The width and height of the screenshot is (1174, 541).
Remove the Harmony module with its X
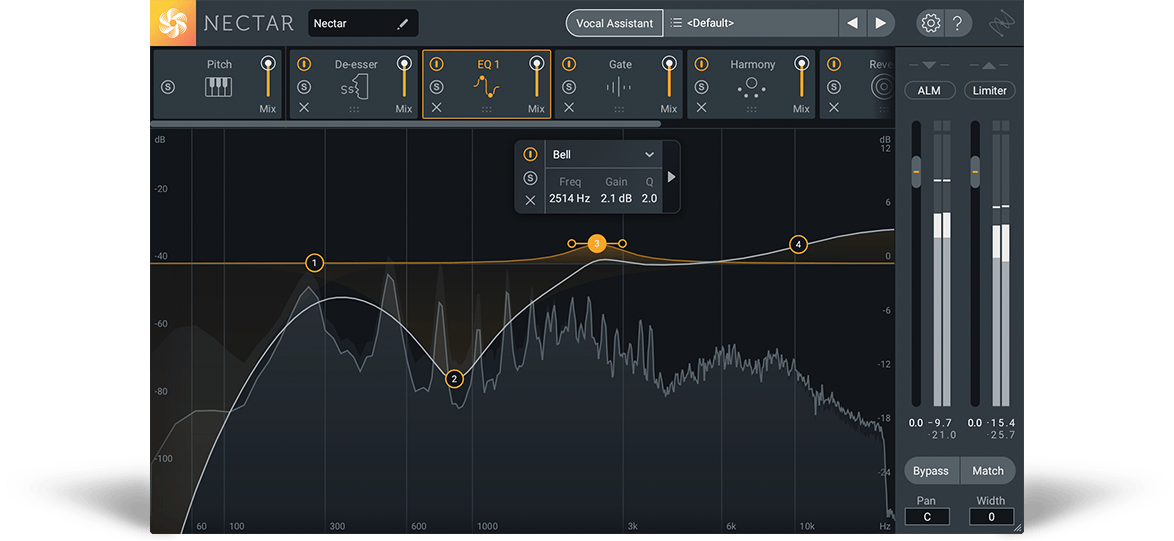pyautogui.click(x=702, y=108)
